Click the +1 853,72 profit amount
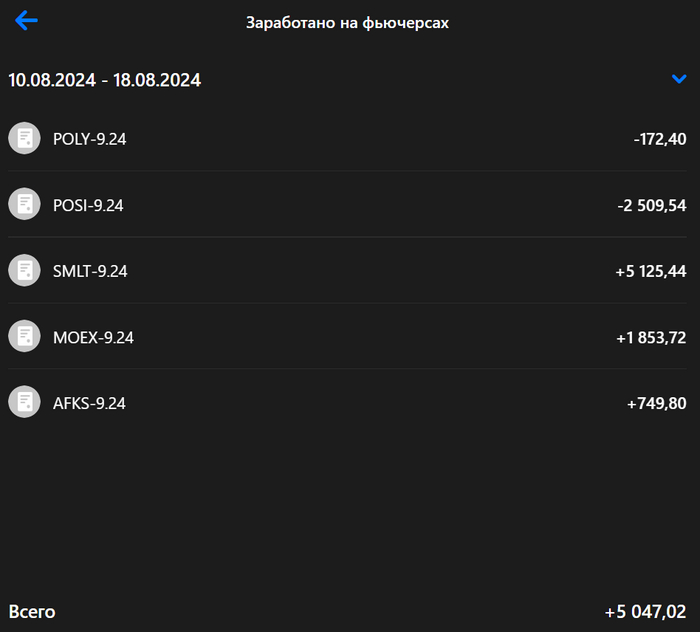This screenshot has height=632, width=700. point(650,337)
